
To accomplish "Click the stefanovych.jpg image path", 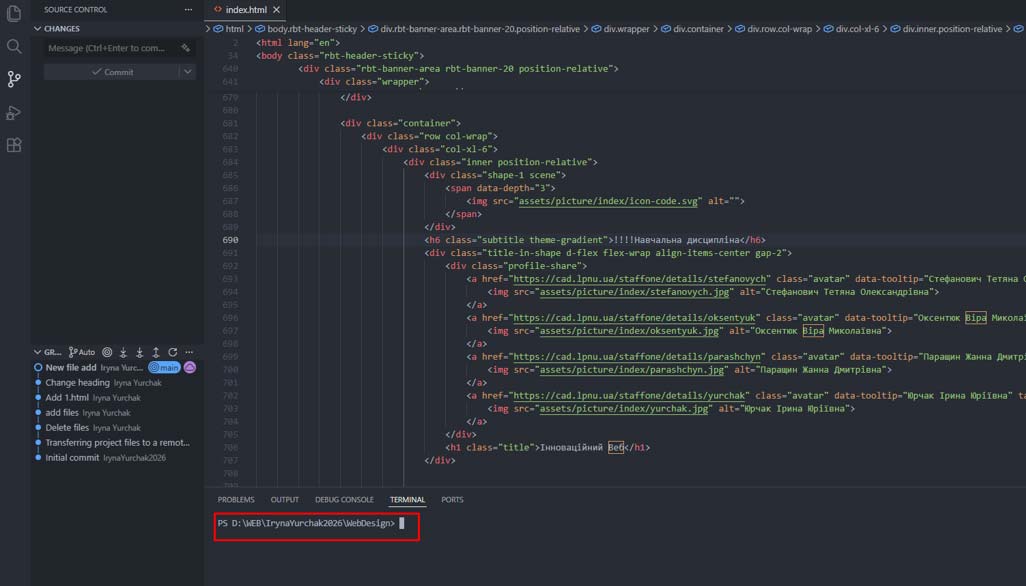I will click(x=635, y=292).
